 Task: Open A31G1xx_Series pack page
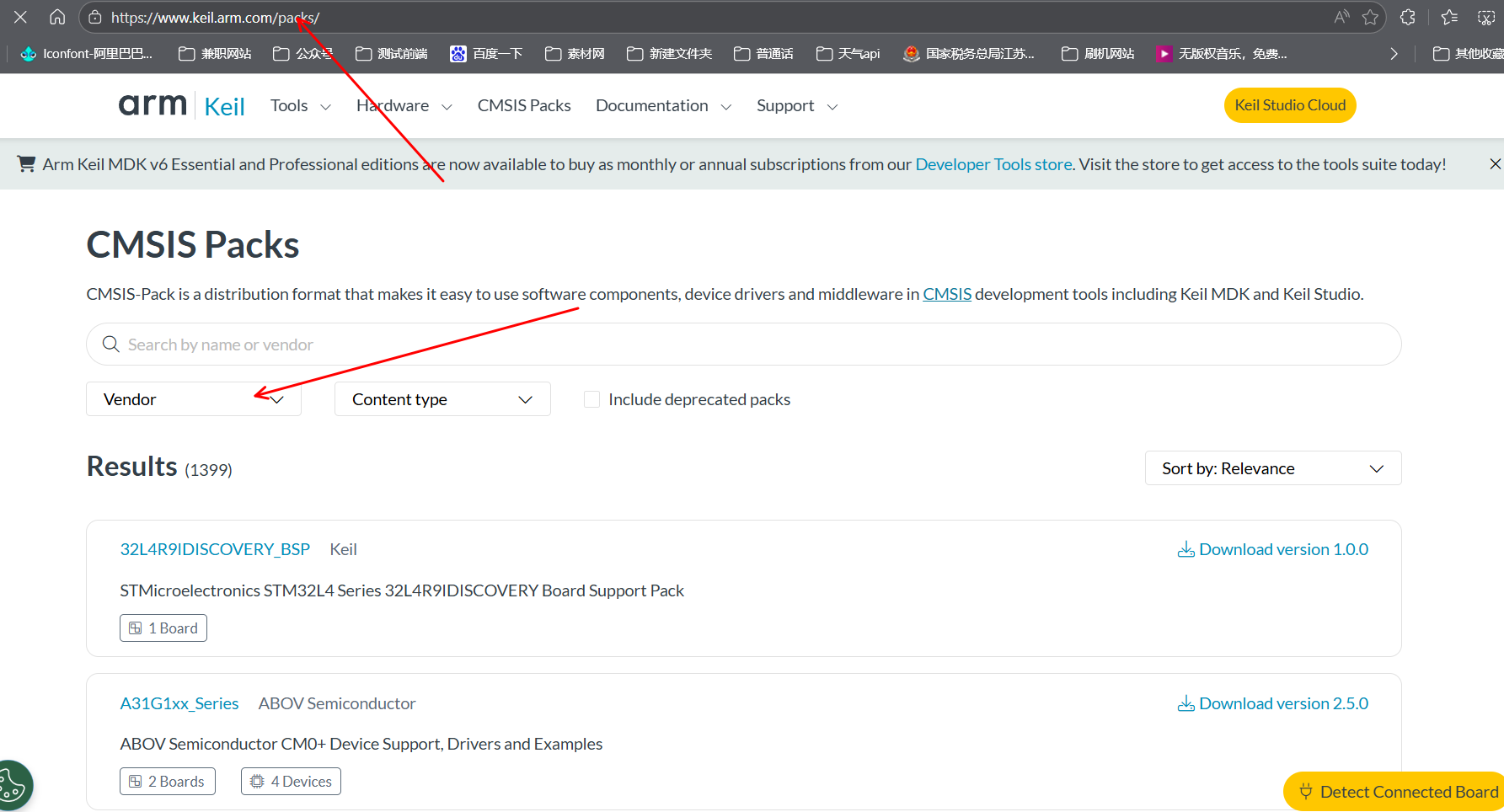click(179, 703)
